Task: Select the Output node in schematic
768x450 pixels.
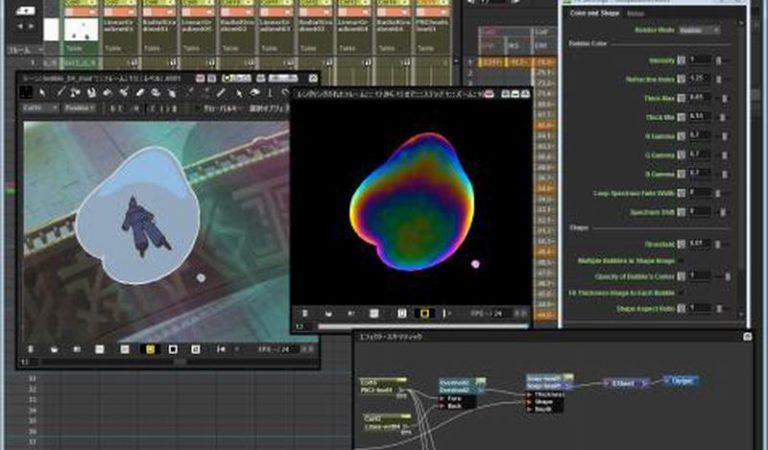Action: [681, 380]
